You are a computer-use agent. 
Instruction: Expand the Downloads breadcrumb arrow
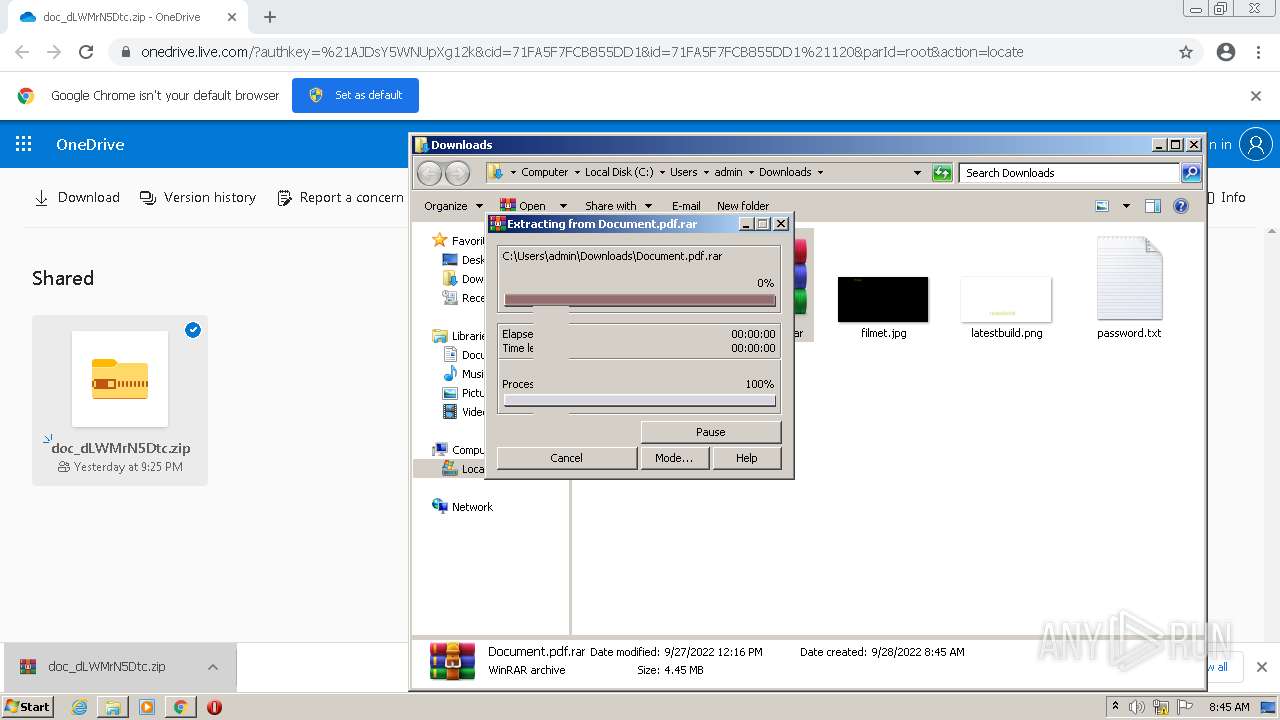pyautogui.click(x=821, y=172)
